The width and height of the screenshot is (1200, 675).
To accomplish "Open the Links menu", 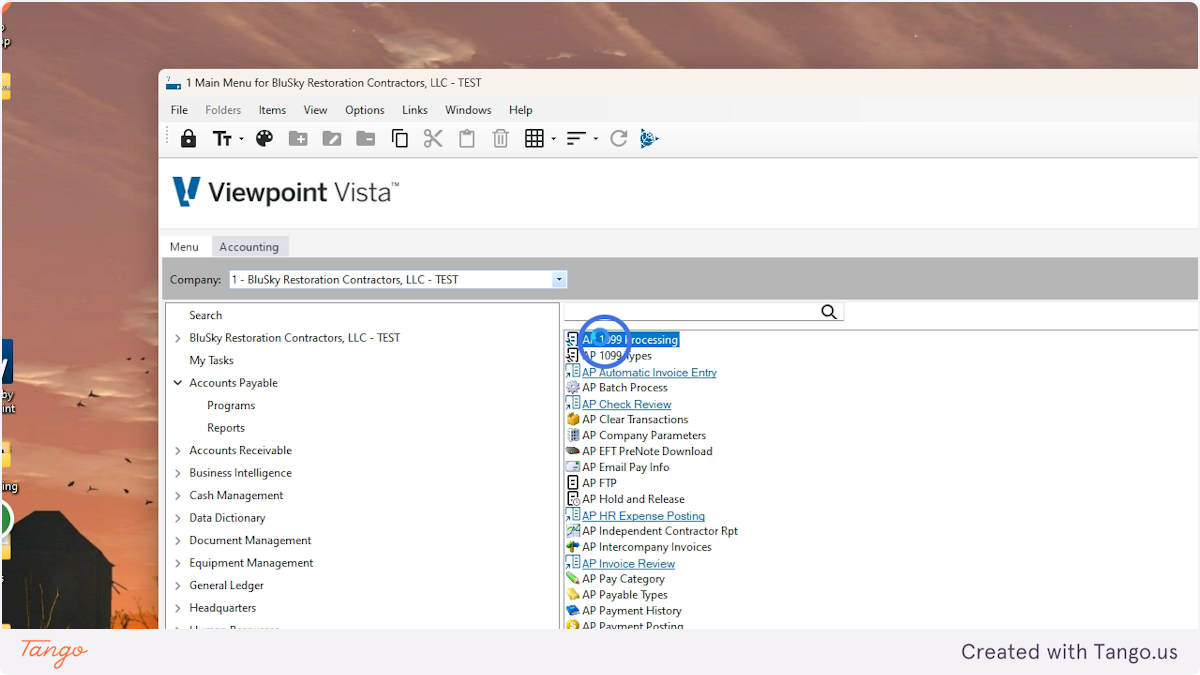I will click(415, 110).
